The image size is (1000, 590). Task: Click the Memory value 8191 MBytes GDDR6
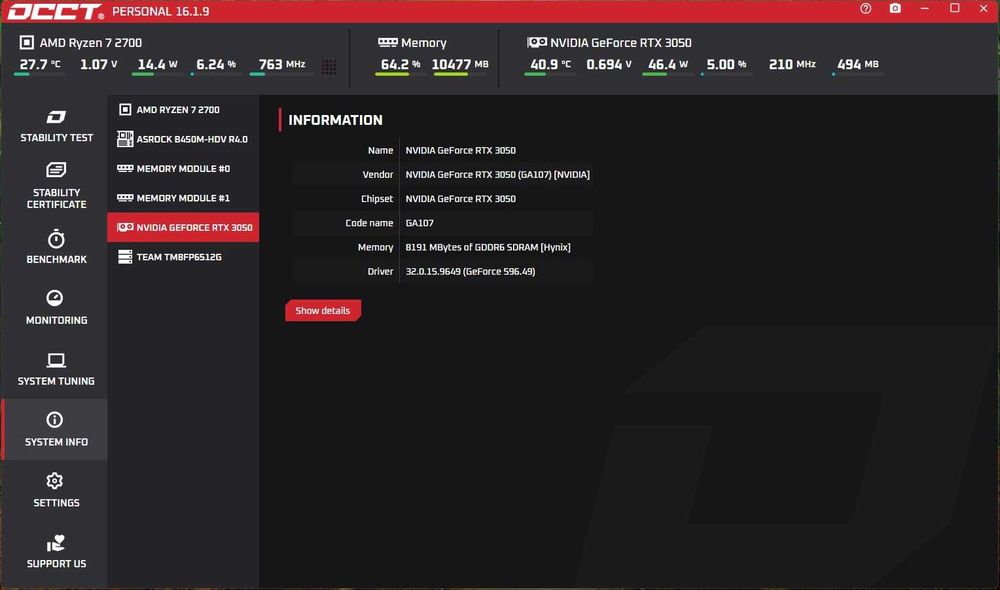coord(488,247)
